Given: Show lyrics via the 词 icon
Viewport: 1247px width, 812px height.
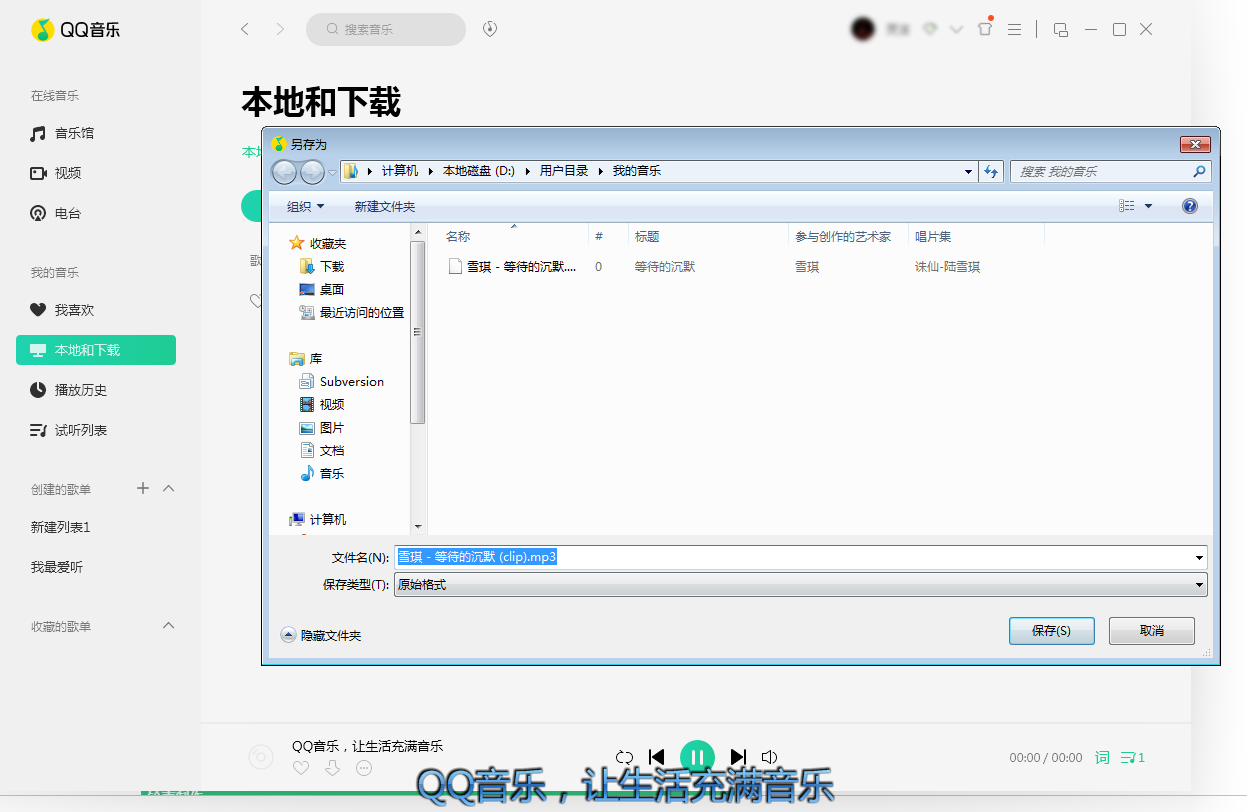Looking at the screenshot, I should [x=1100, y=757].
